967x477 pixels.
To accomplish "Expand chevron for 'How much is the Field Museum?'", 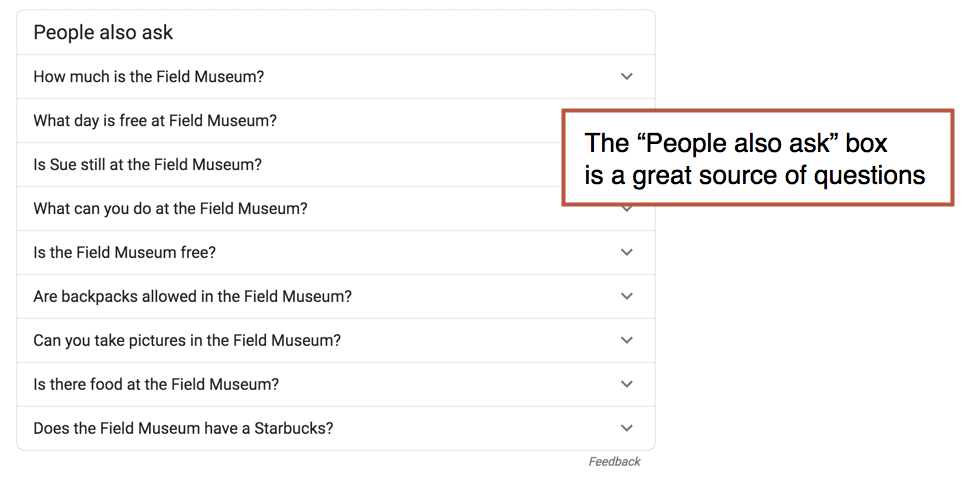I will point(627,77).
